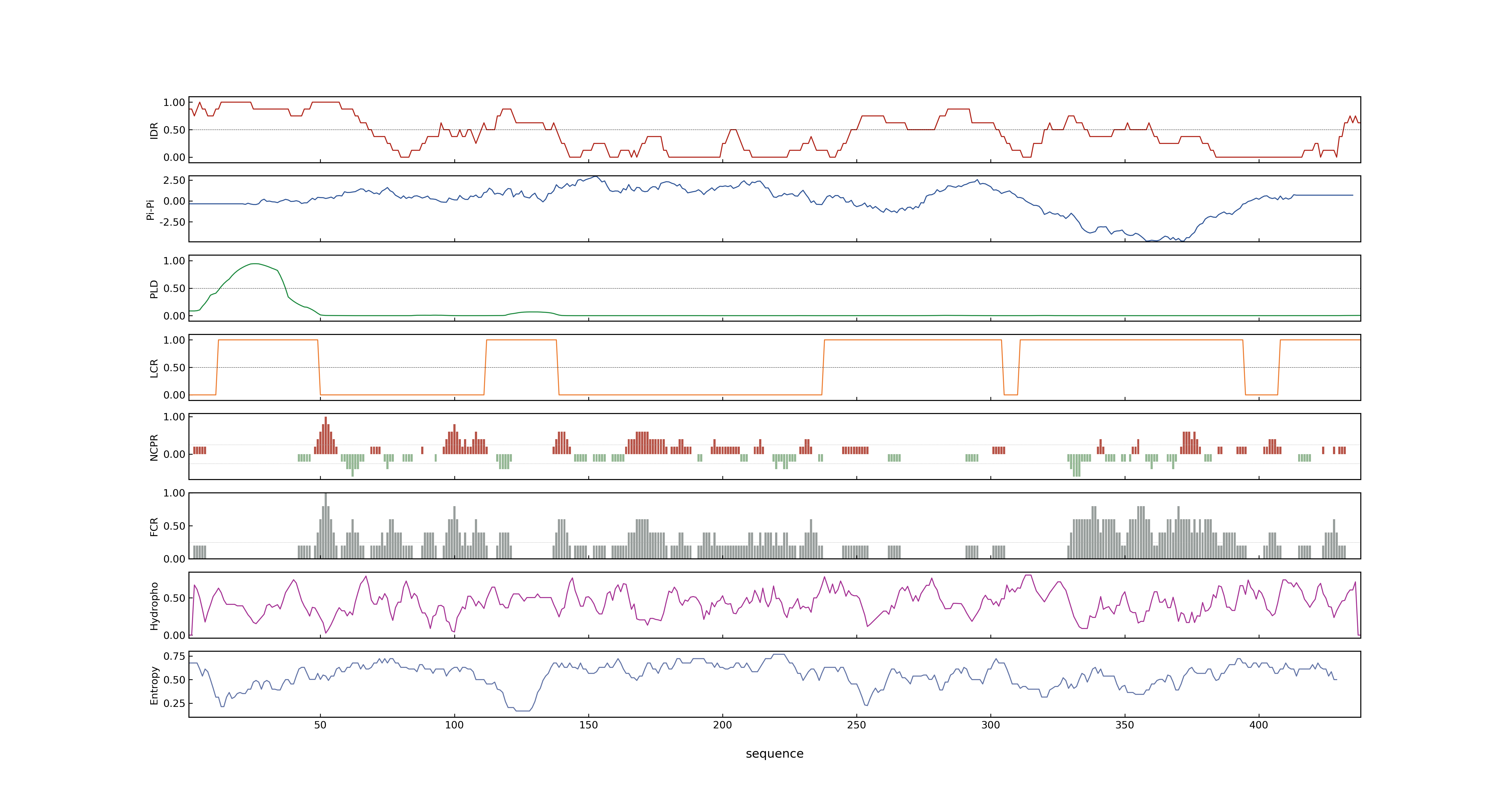The width and height of the screenshot is (1512, 806).
Task: Click the x-axis tick label 250
Action: coord(856,725)
